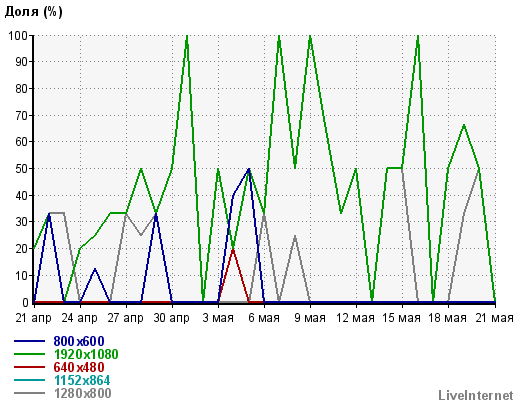Click the 30 апр date label

click(171, 318)
